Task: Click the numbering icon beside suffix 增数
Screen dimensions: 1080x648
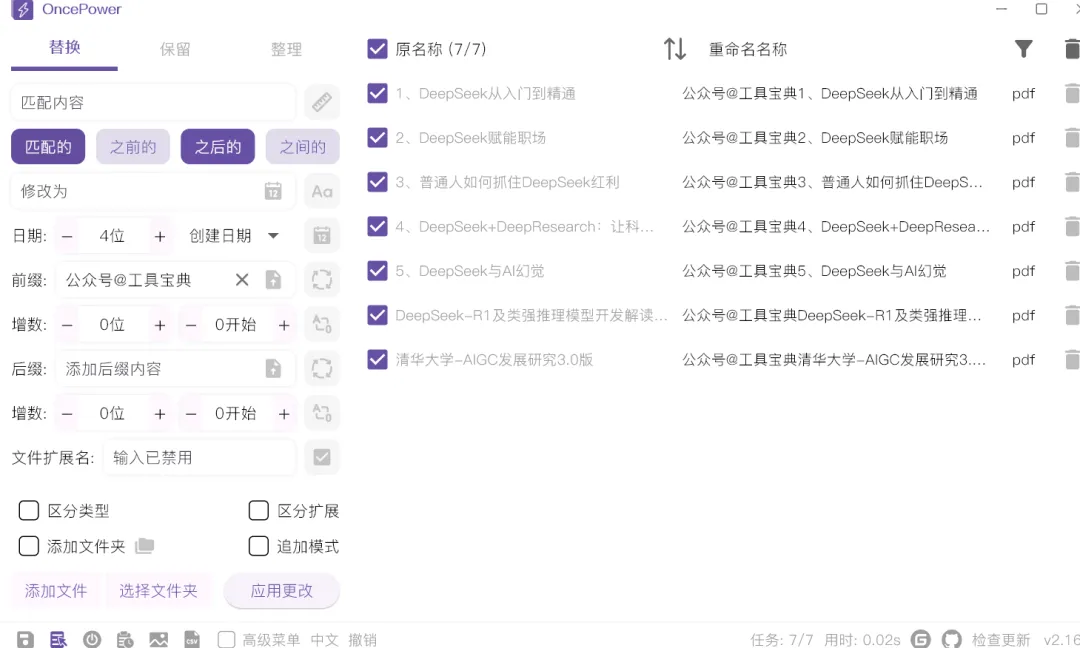Action: [x=322, y=413]
